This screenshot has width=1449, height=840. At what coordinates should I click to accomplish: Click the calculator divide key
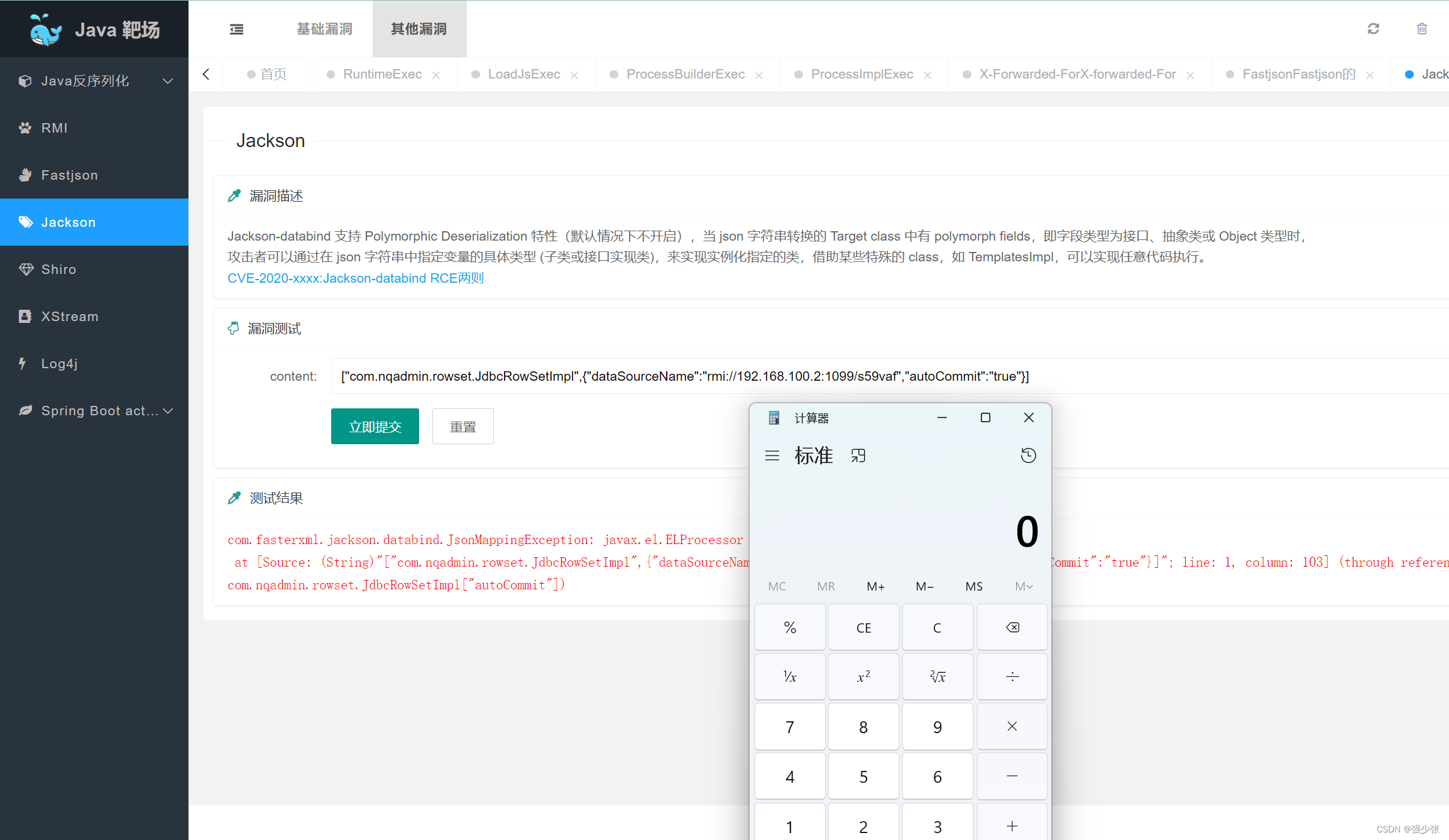[x=1012, y=677]
